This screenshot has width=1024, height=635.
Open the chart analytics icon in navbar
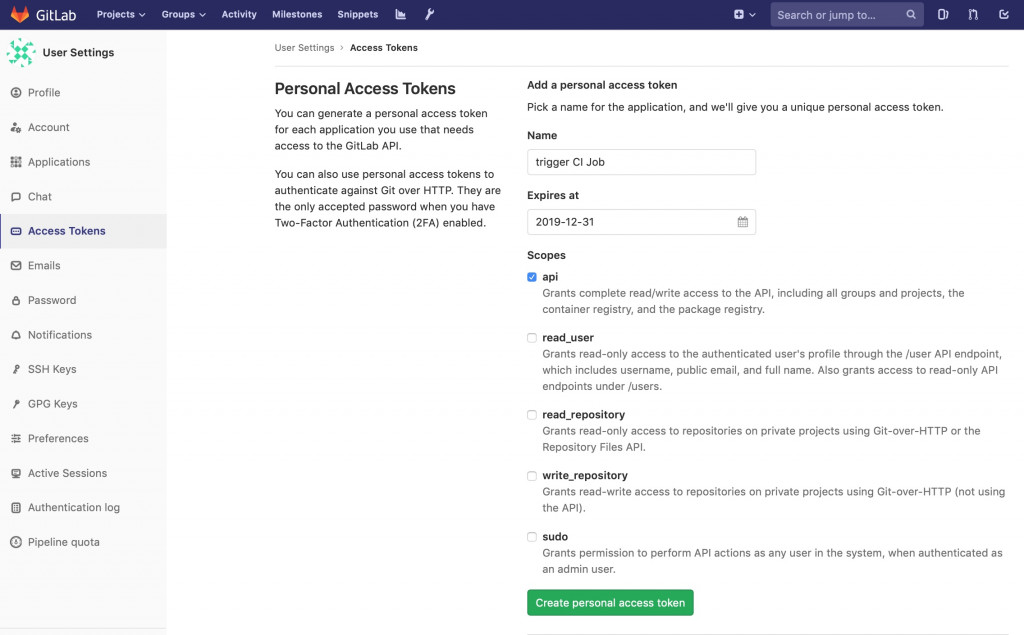tap(401, 15)
